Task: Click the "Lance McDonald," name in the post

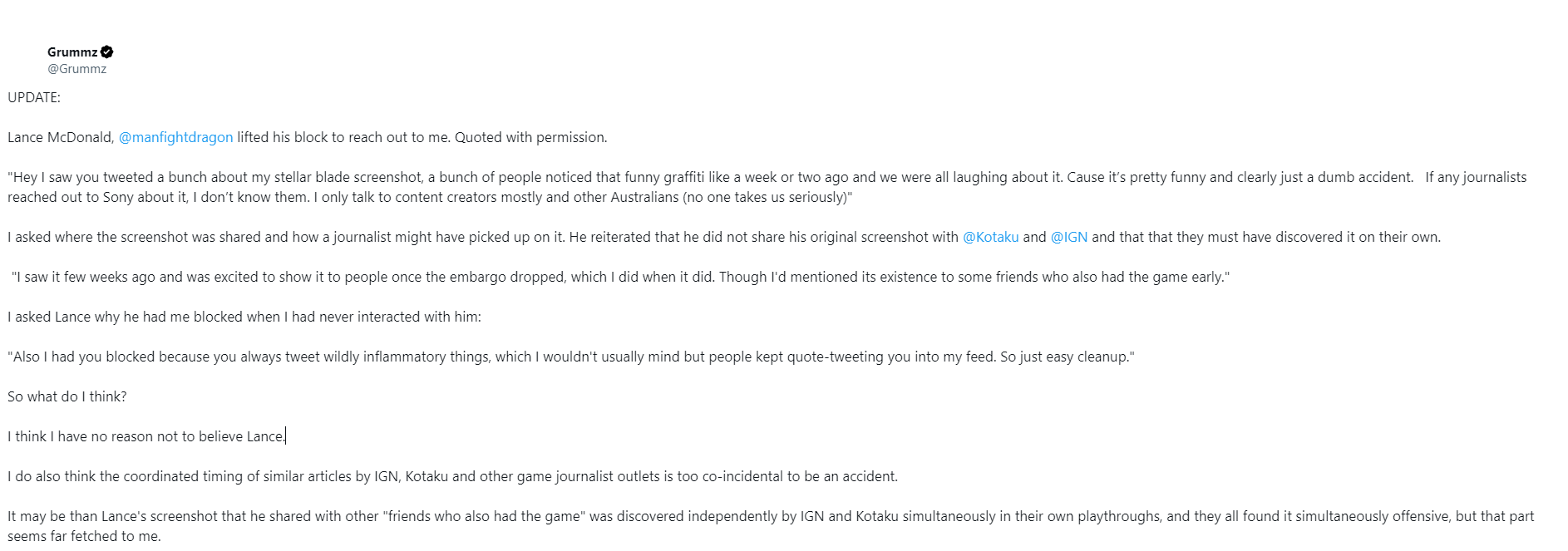Action: (x=61, y=137)
